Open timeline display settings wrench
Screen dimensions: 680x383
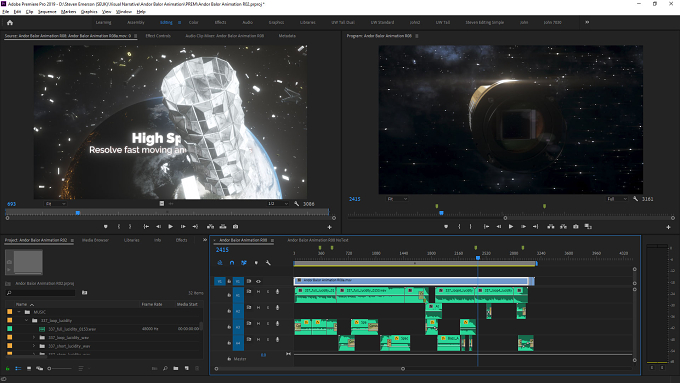pyautogui.click(x=268, y=263)
